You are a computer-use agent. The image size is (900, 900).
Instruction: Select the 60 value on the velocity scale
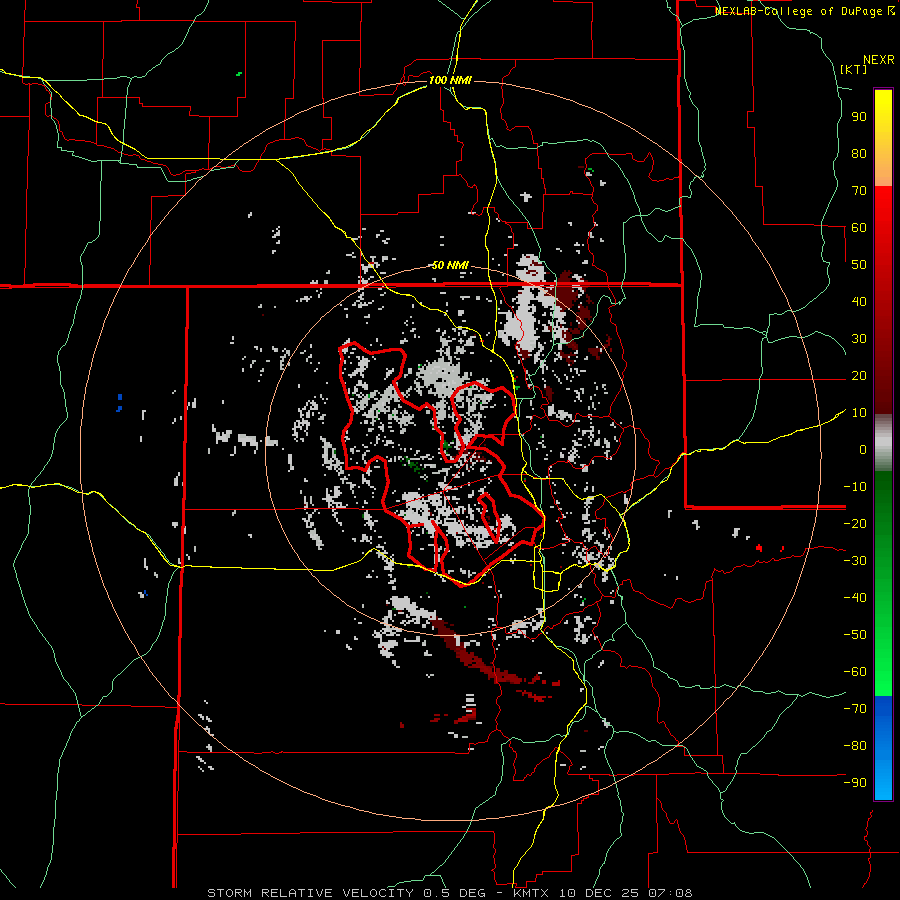coord(859,227)
